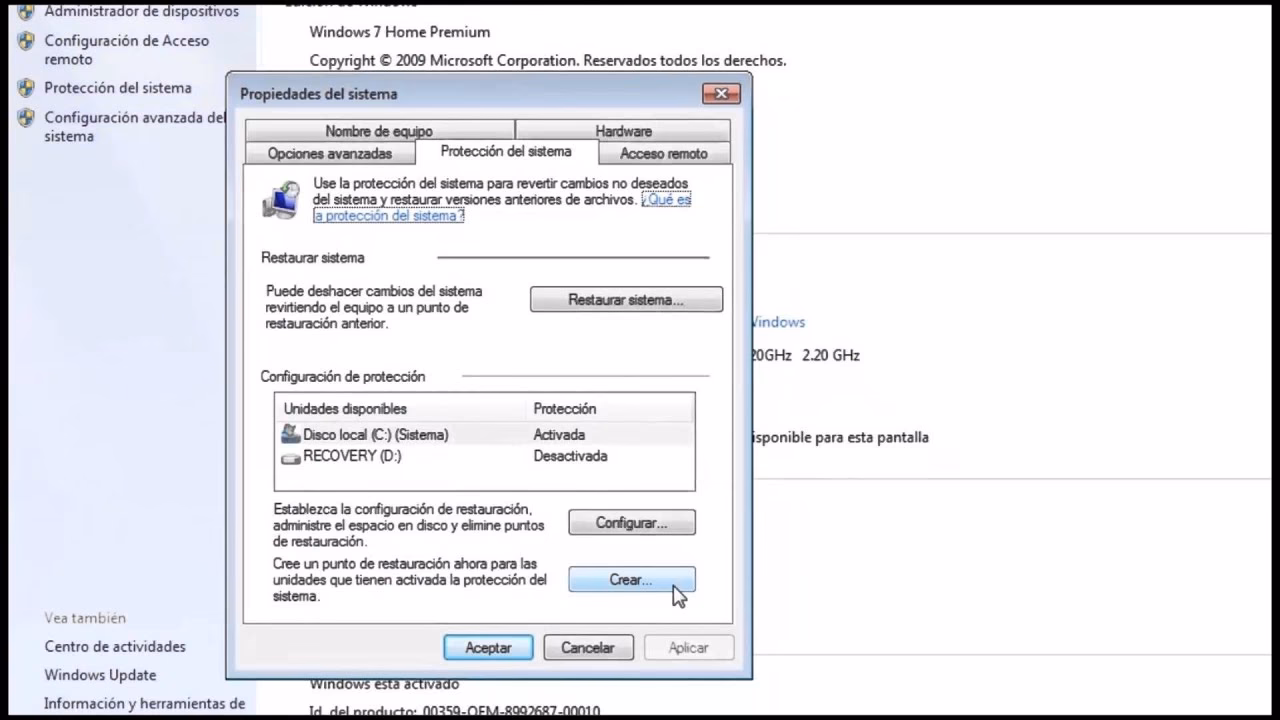This screenshot has height=720, width=1280.
Task: Open the Opciones avanzadas tab
Action: pyautogui.click(x=330, y=153)
